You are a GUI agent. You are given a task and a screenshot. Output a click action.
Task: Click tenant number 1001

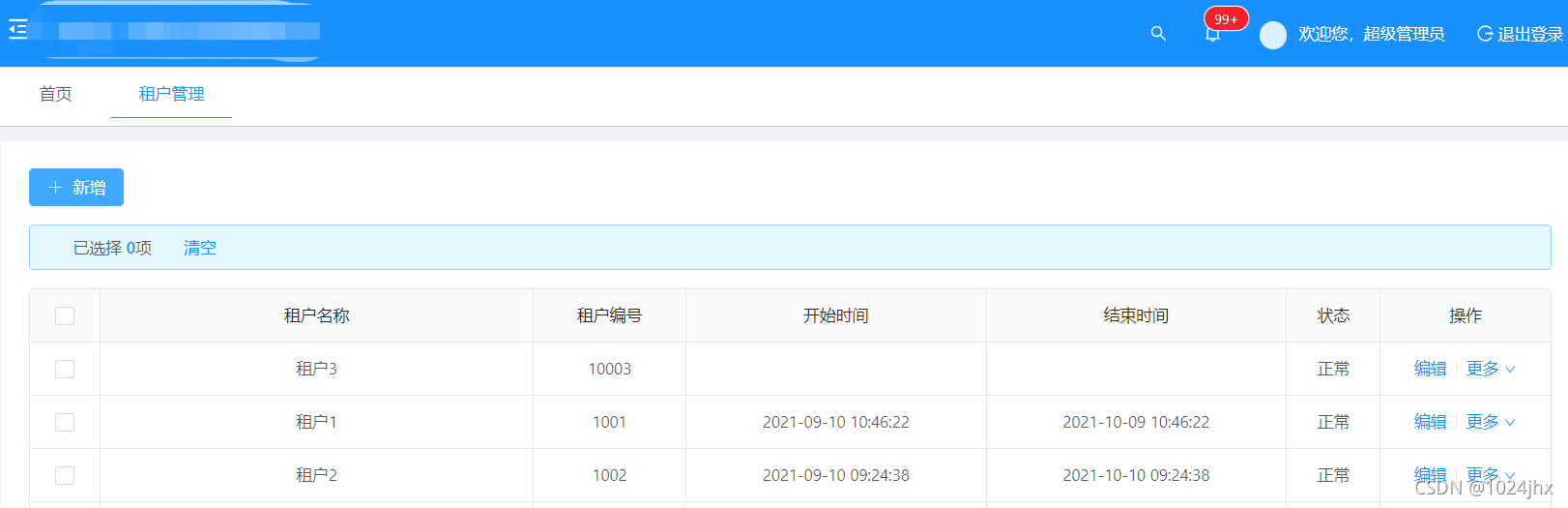tap(609, 422)
